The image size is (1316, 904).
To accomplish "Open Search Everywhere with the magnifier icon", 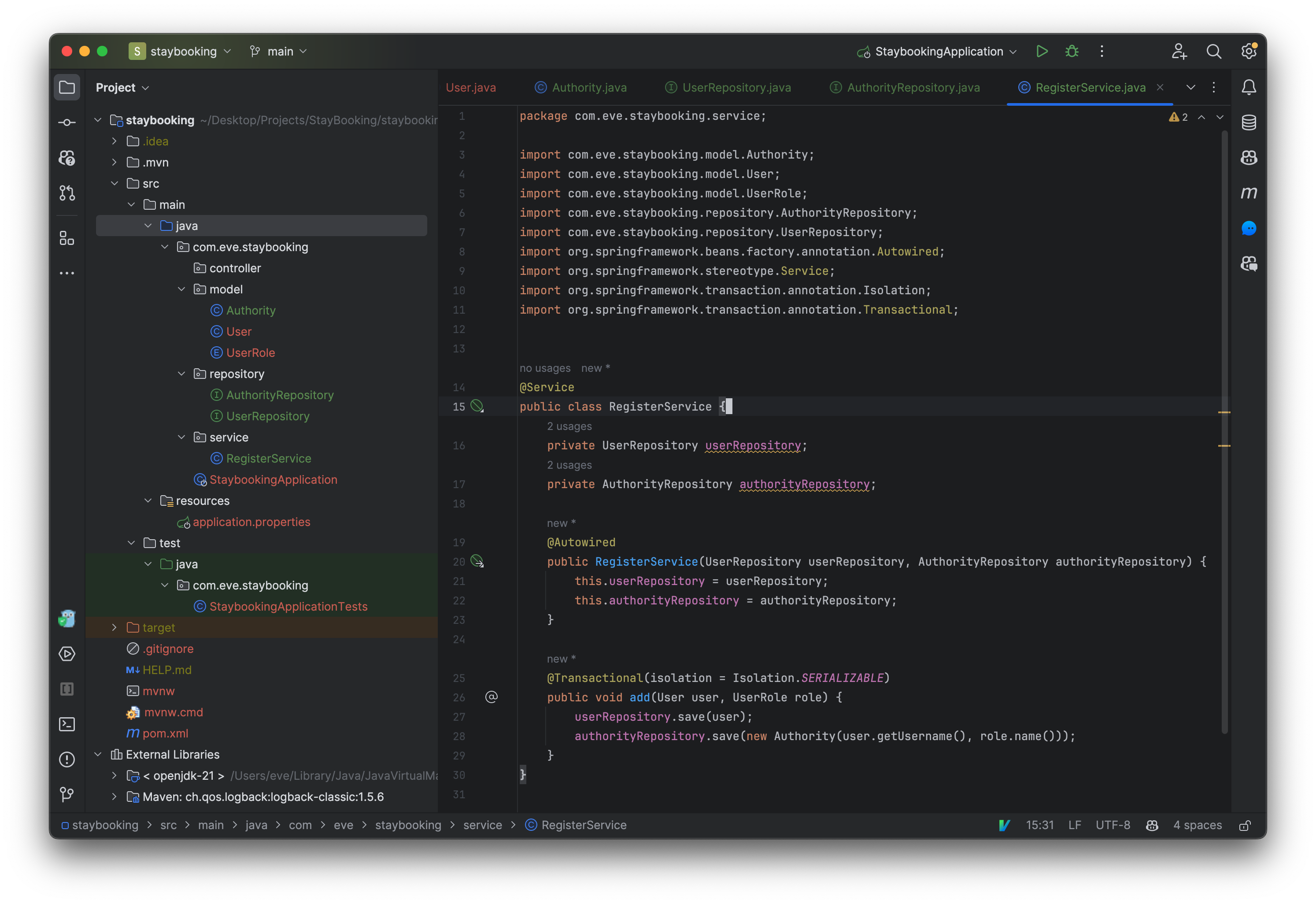I will click(1214, 51).
